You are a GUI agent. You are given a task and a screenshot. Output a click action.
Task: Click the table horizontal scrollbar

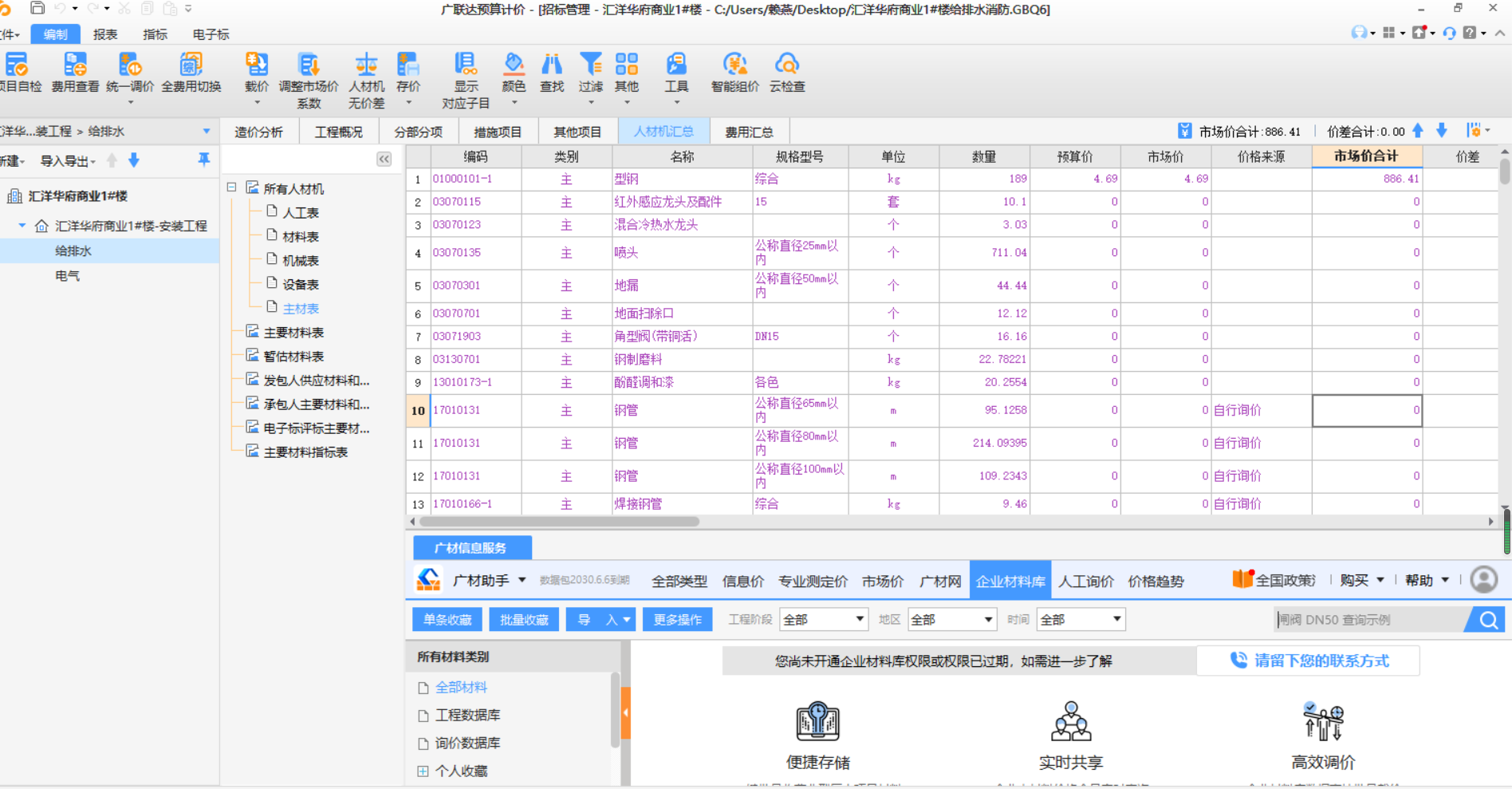click(x=559, y=522)
